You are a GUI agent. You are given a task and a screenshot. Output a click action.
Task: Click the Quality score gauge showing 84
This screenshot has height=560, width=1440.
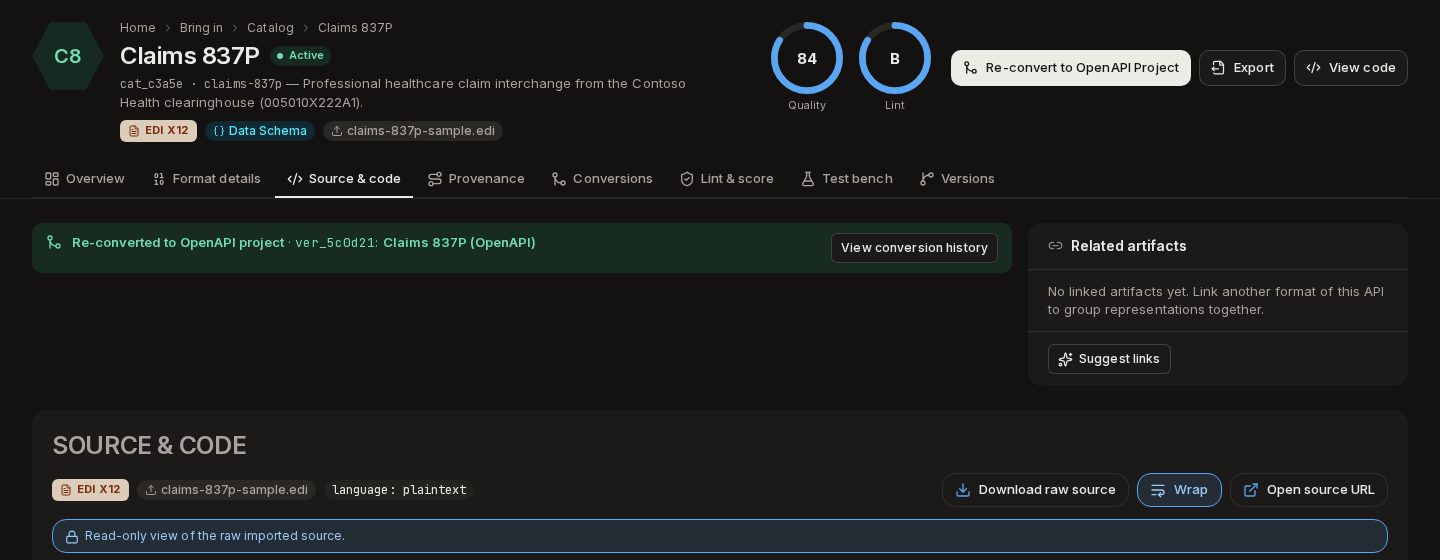pos(807,58)
